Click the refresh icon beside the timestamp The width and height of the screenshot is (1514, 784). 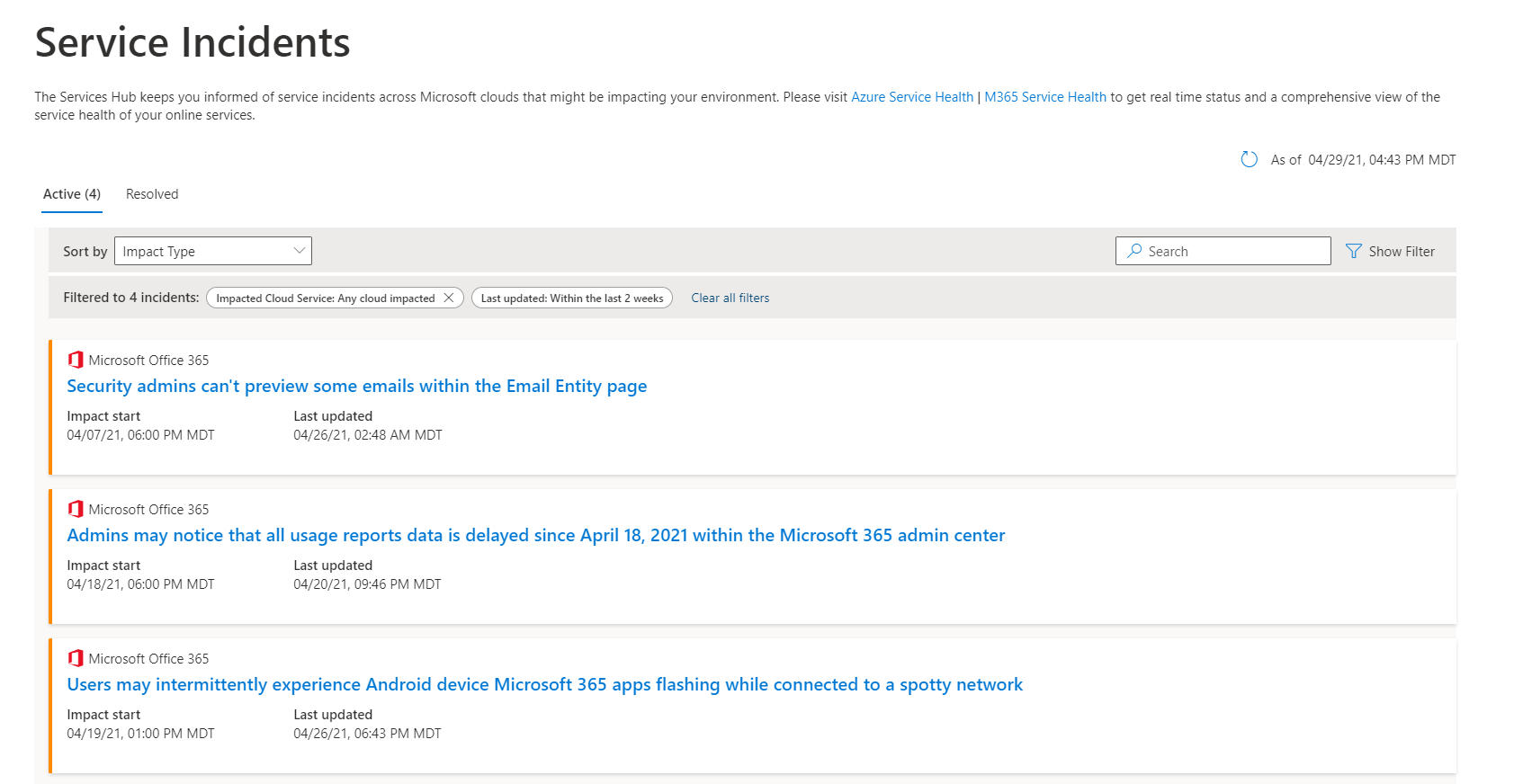[1249, 160]
